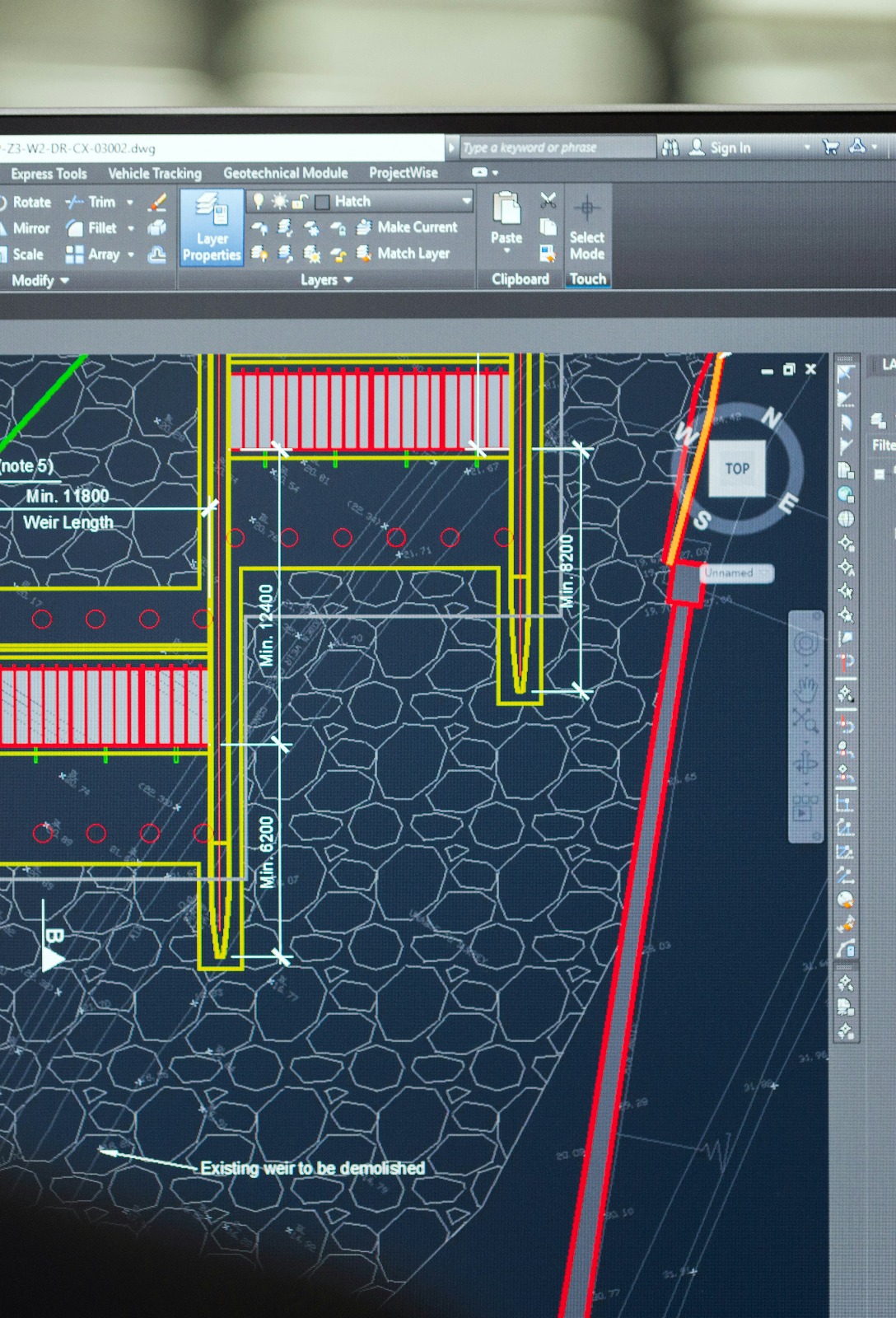This screenshot has width=896, height=1318.
Task: Select the Fillet tool
Action: [x=92, y=228]
